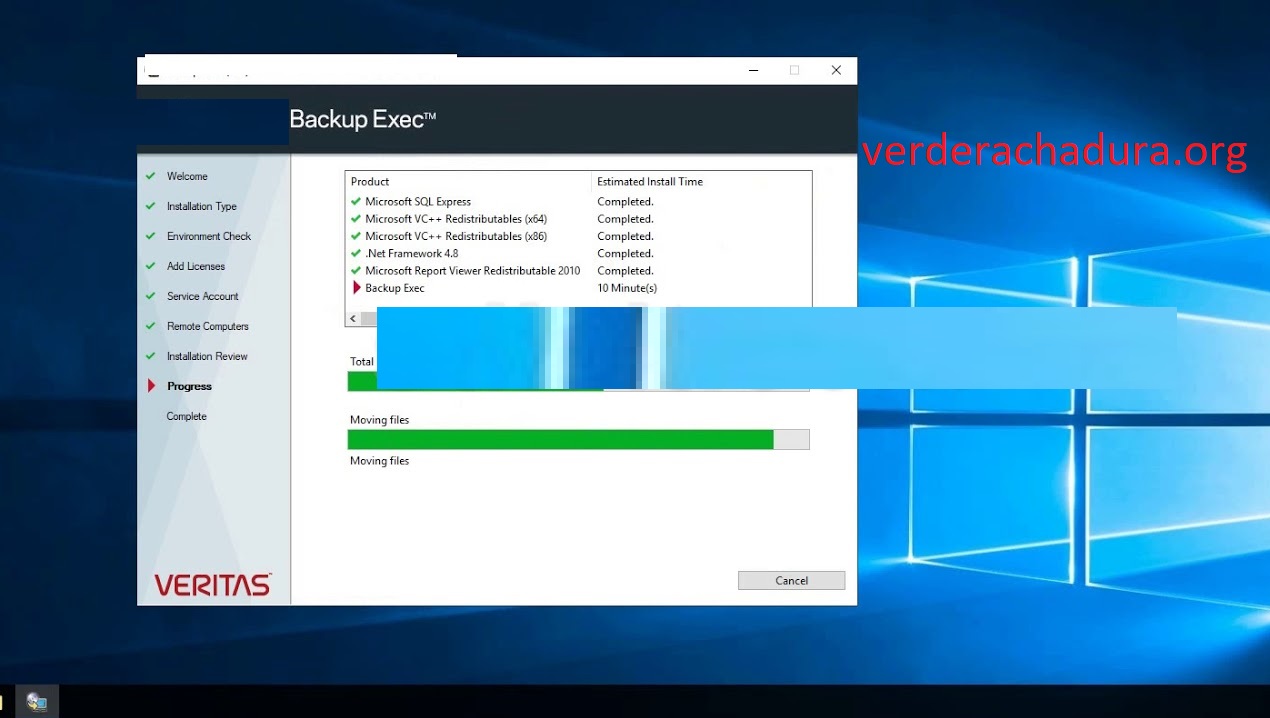Image resolution: width=1270 pixels, height=718 pixels.
Task: Select the .Net Framework 4.8 row
Action: tap(578, 253)
